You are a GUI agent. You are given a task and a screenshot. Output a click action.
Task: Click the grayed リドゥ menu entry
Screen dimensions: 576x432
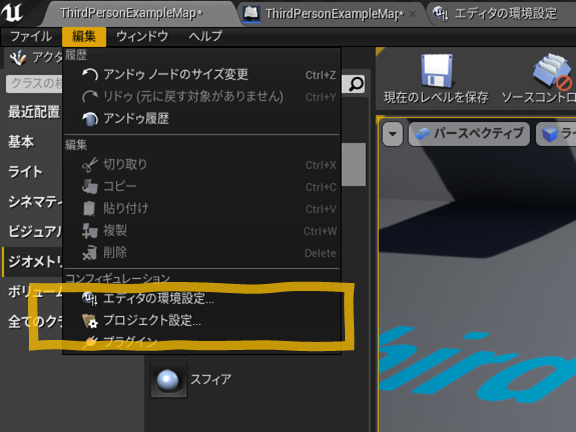(x=202, y=97)
